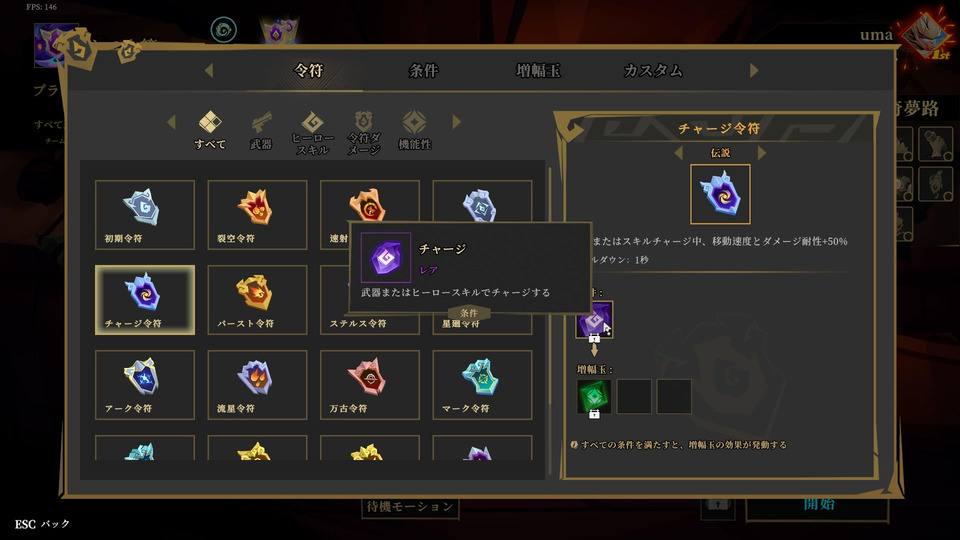Select the 流星令符 card

pyautogui.click(x=257, y=384)
